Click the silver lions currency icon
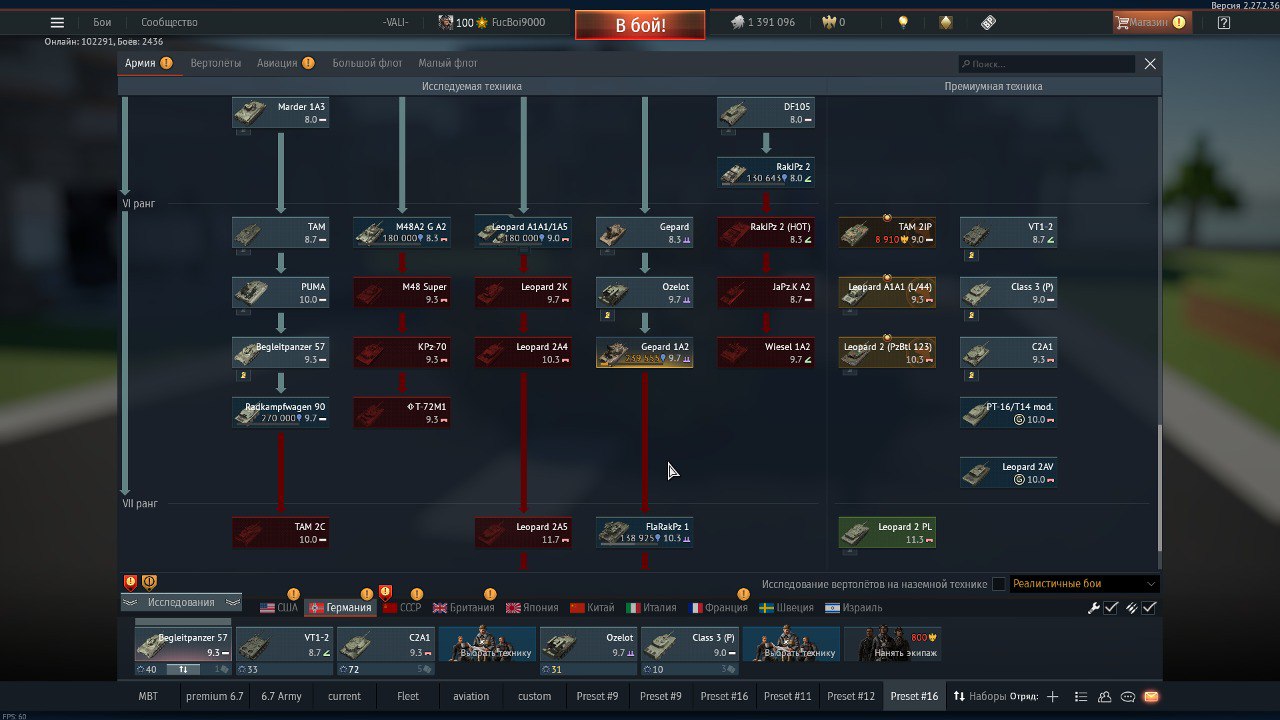1280x720 pixels. 737,22
